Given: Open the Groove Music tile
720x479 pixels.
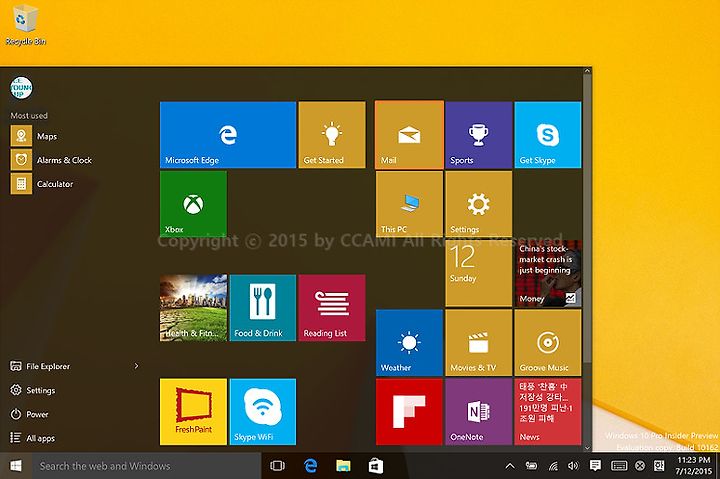Looking at the screenshot, I should tap(548, 343).
